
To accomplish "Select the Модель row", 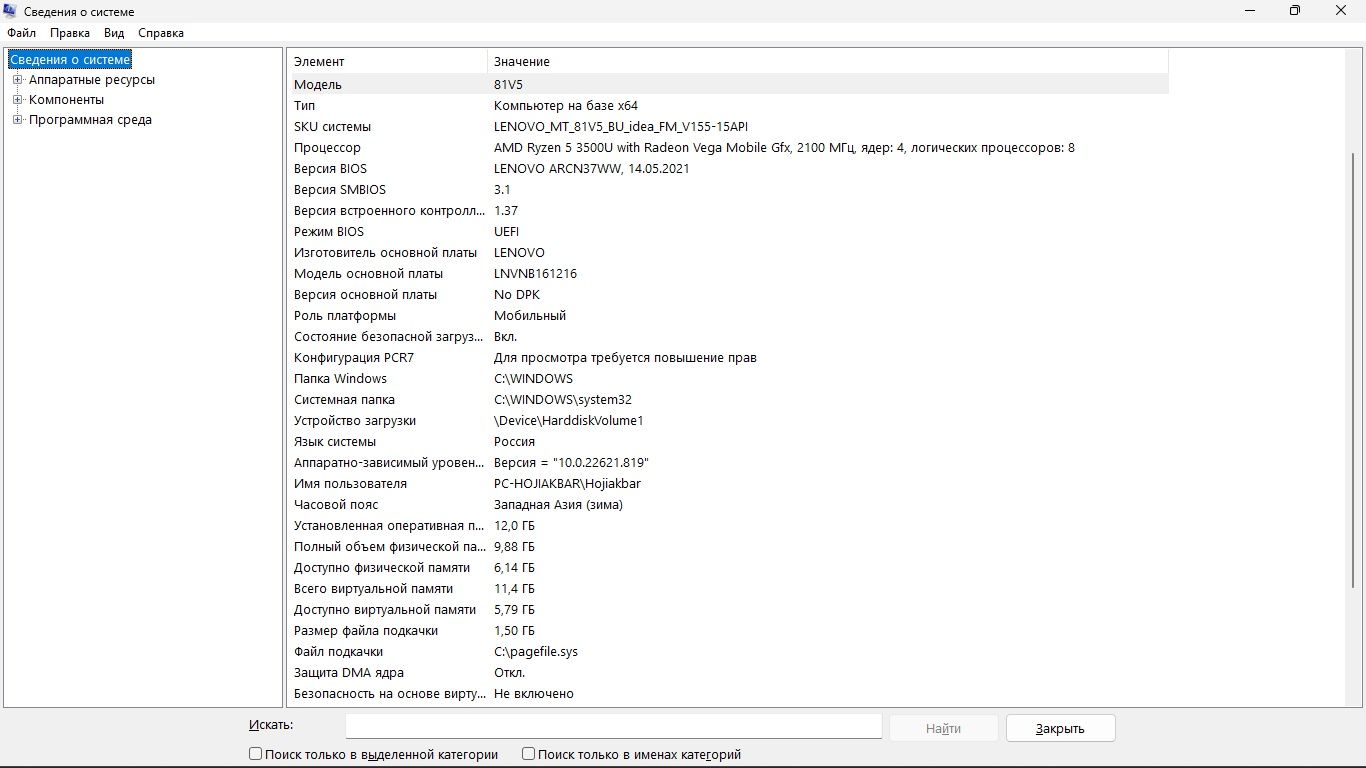I will (x=730, y=85).
